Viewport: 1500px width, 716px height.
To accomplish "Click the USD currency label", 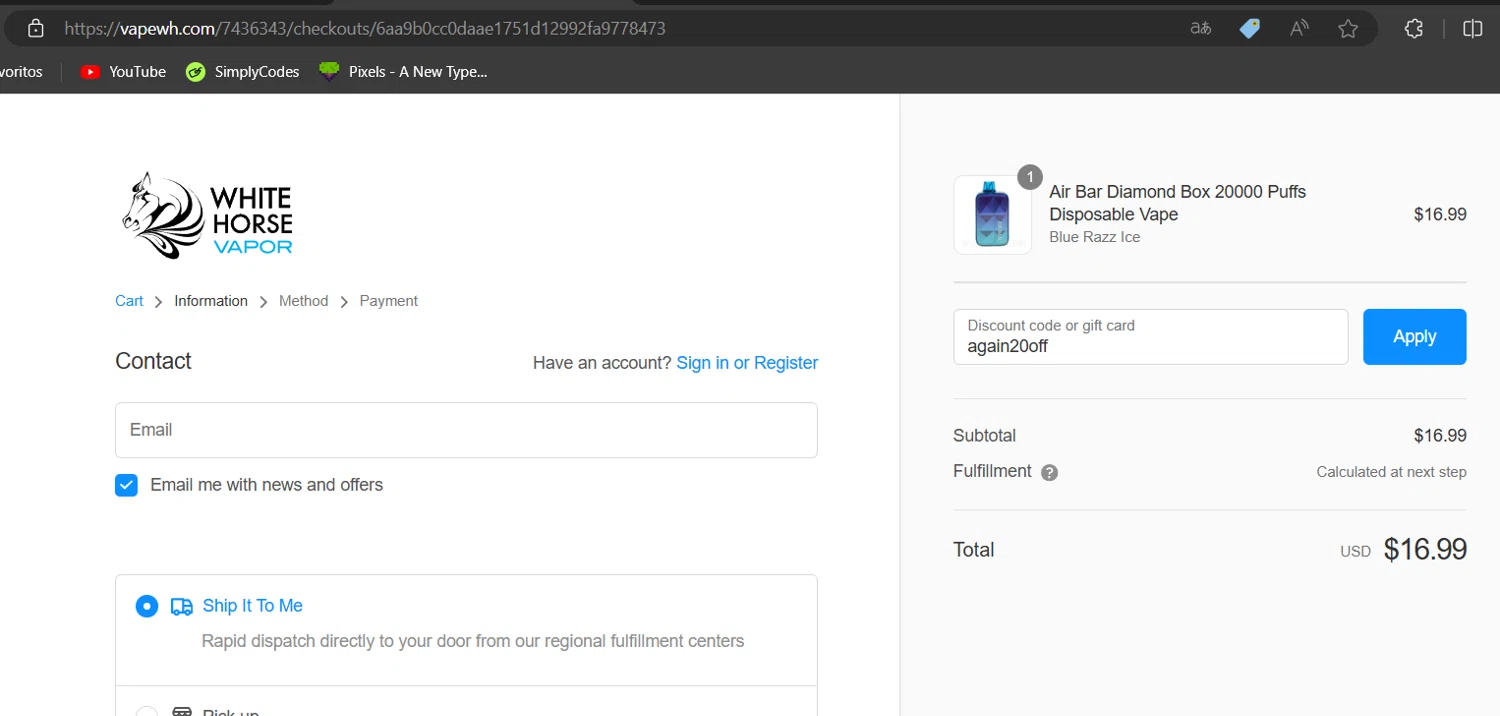I will click(1355, 552).
